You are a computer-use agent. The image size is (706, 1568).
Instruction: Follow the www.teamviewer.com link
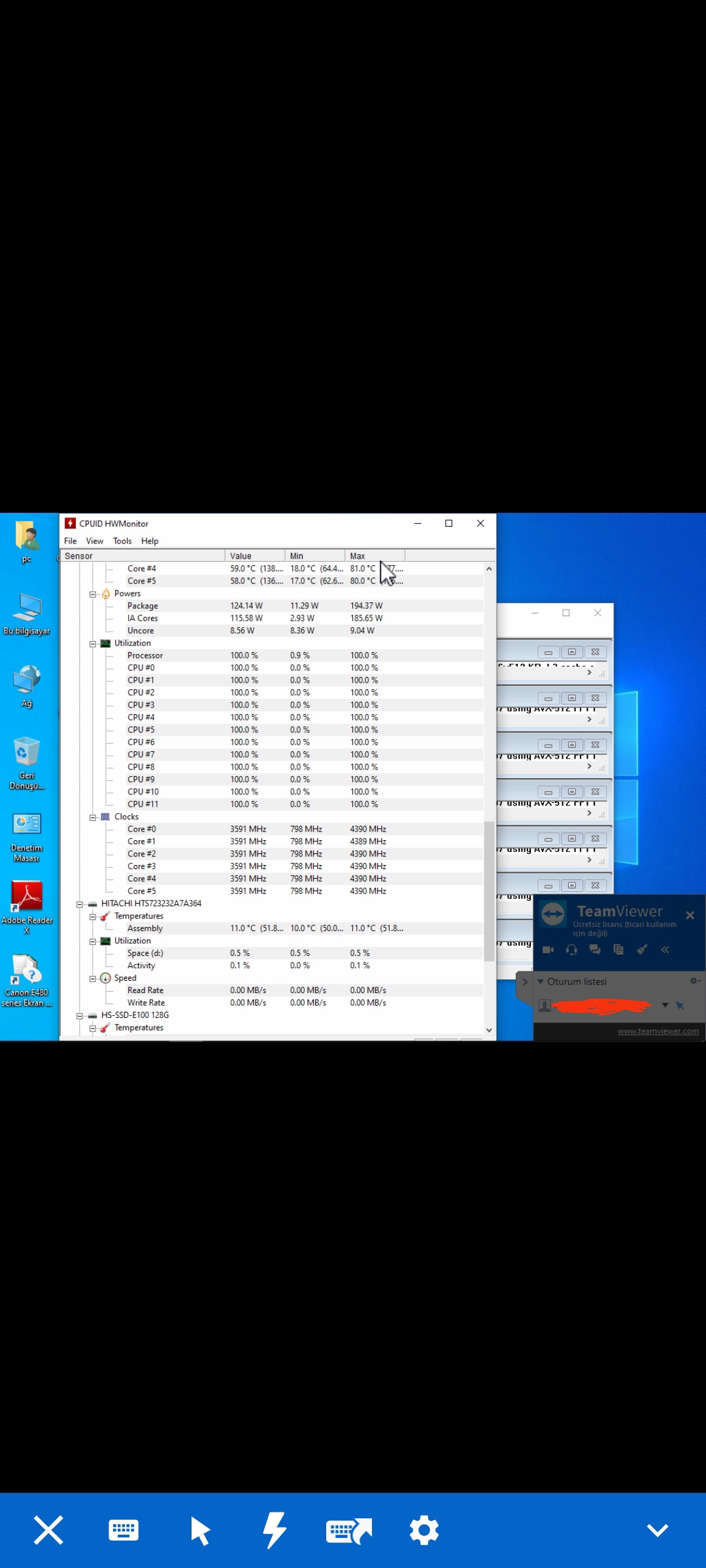pyautogui.click(x=658, y=1031)
